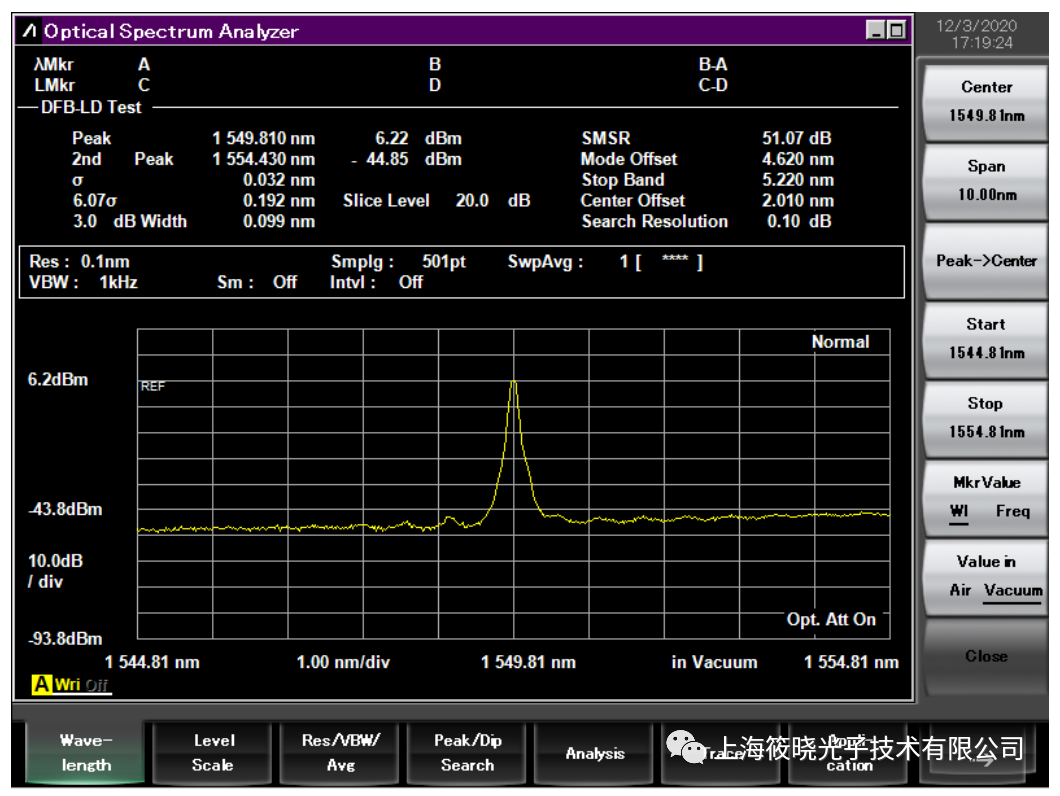Toggle trace A Wri/Off state
The image size is (1060, 796).
pos(82,685)
